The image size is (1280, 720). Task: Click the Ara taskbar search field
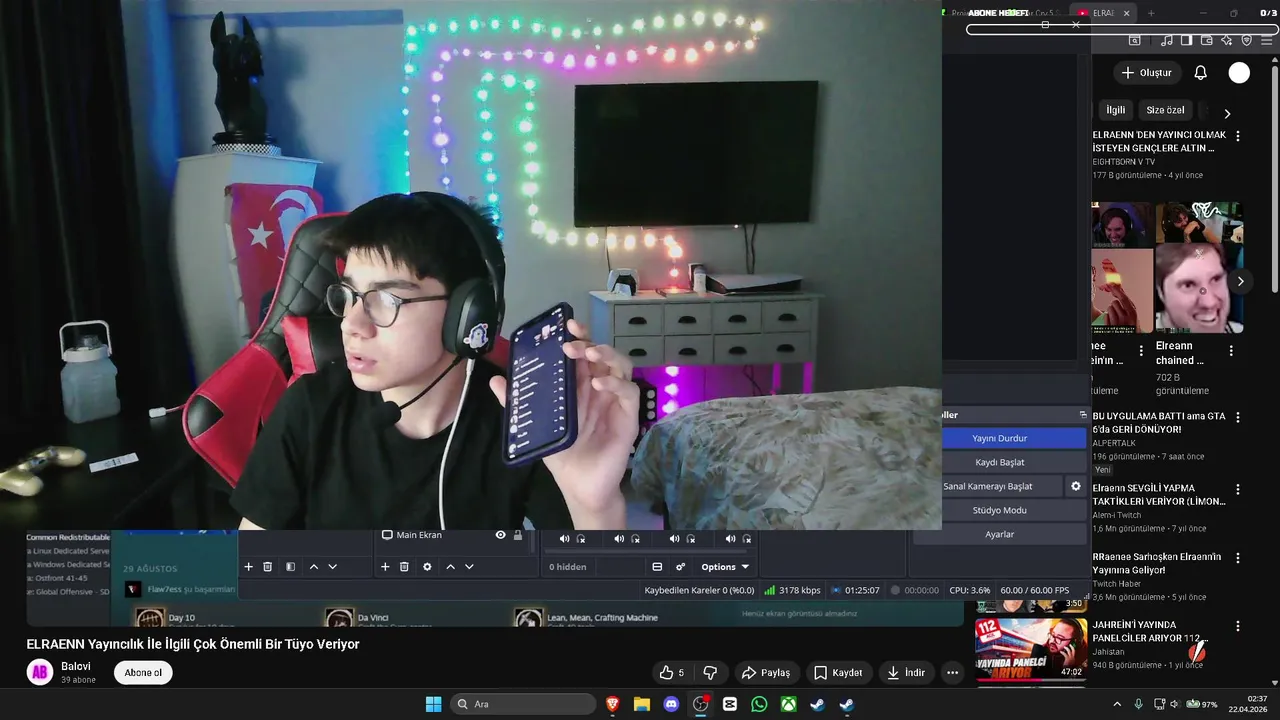point(523,704)
